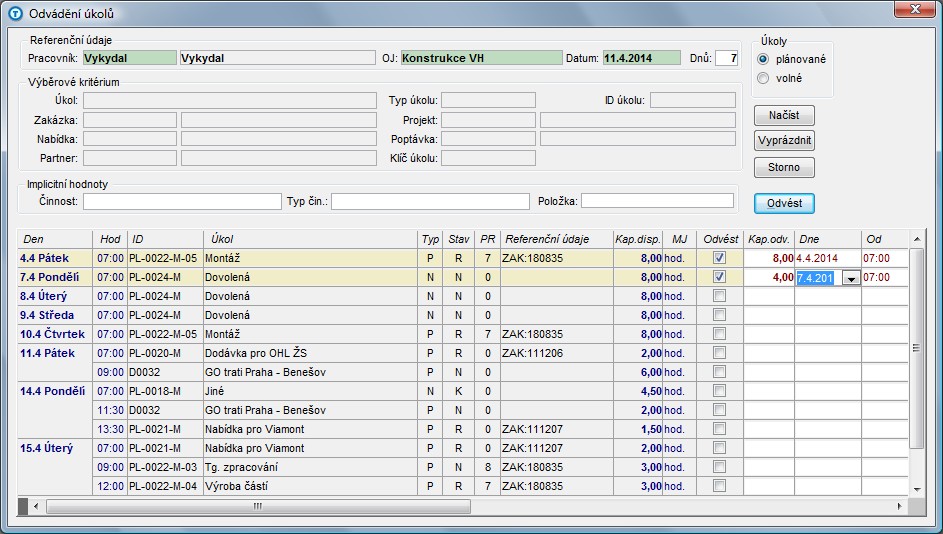
Task: Check Odvést for Výroba částí row
Action: pos(719,486)
